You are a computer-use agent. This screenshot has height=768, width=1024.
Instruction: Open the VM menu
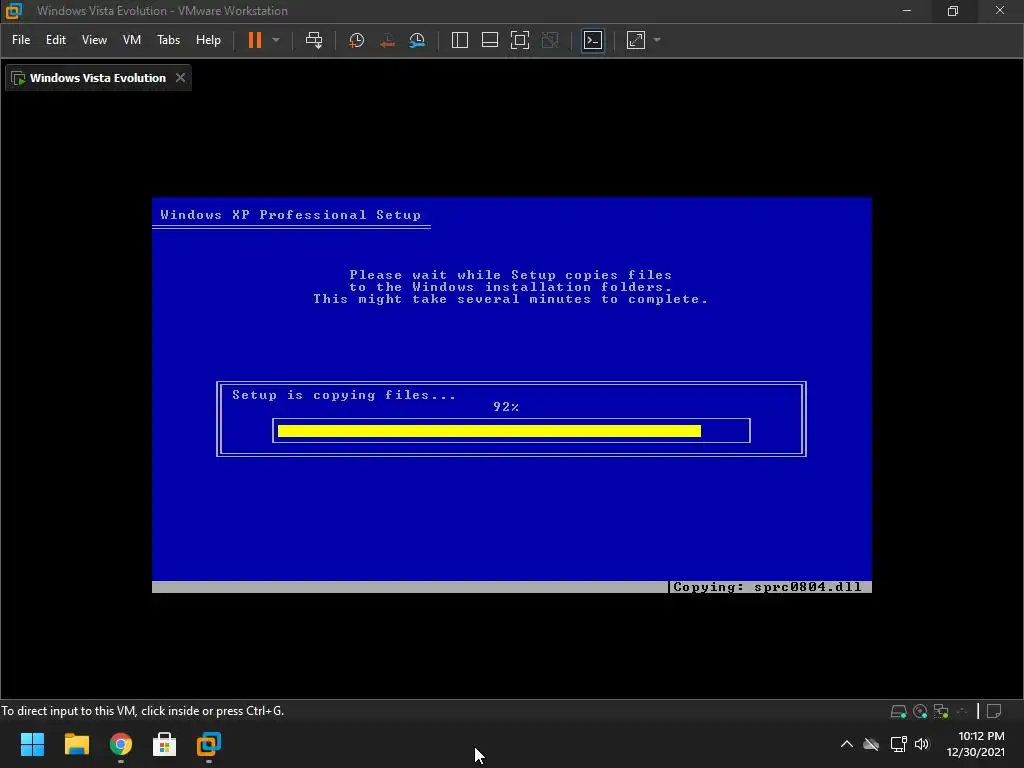[x=132, y=40]
